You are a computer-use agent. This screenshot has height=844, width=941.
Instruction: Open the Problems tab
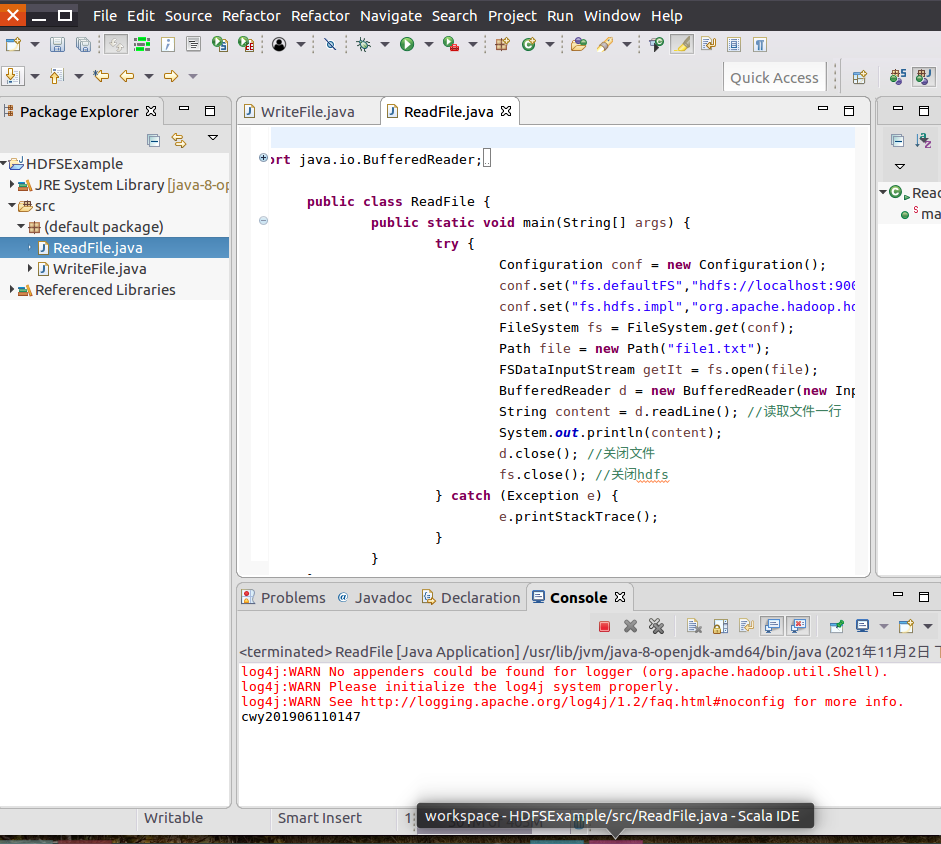[292, 597]
